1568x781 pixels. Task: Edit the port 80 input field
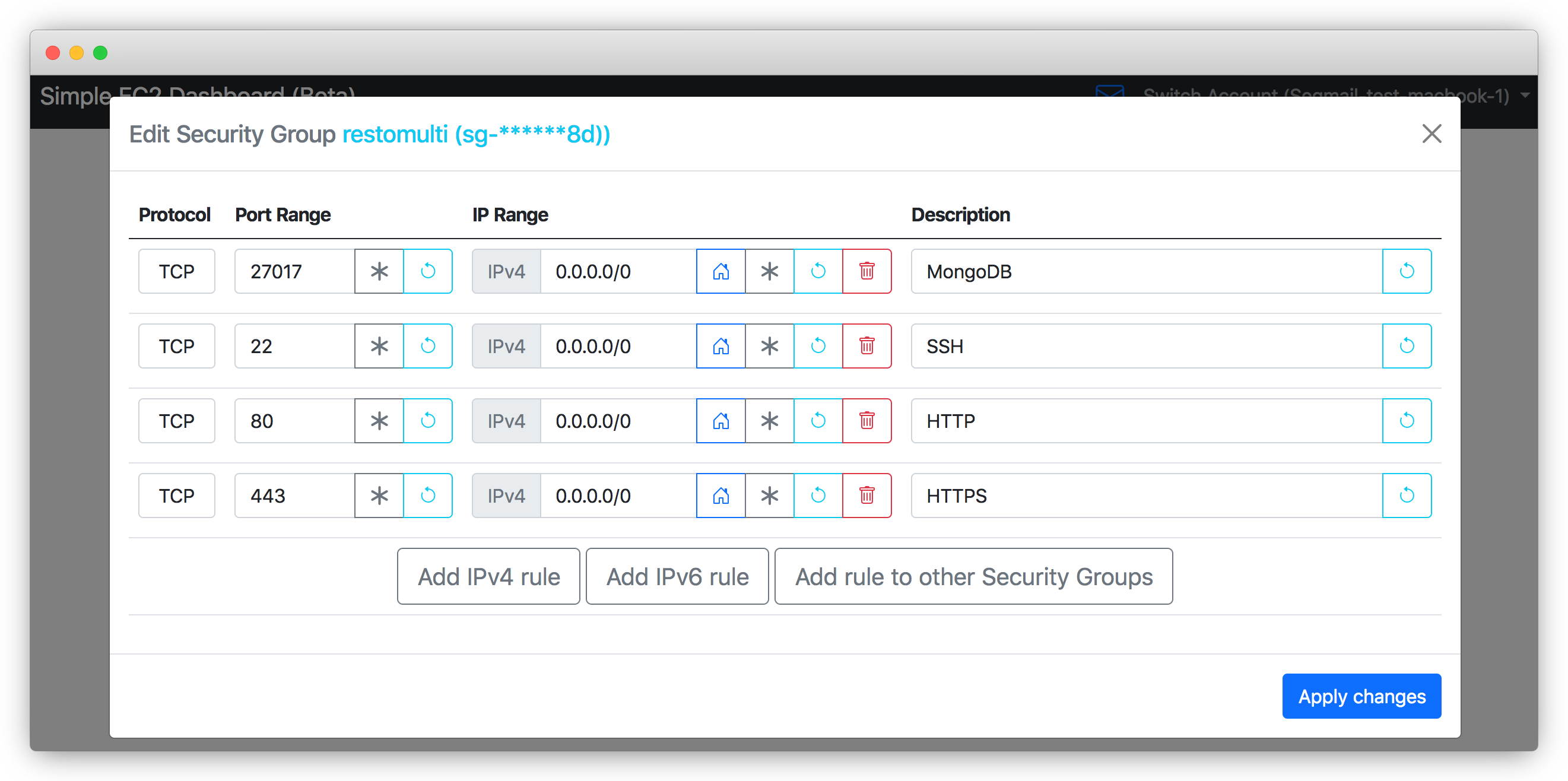tap(294, 421)
